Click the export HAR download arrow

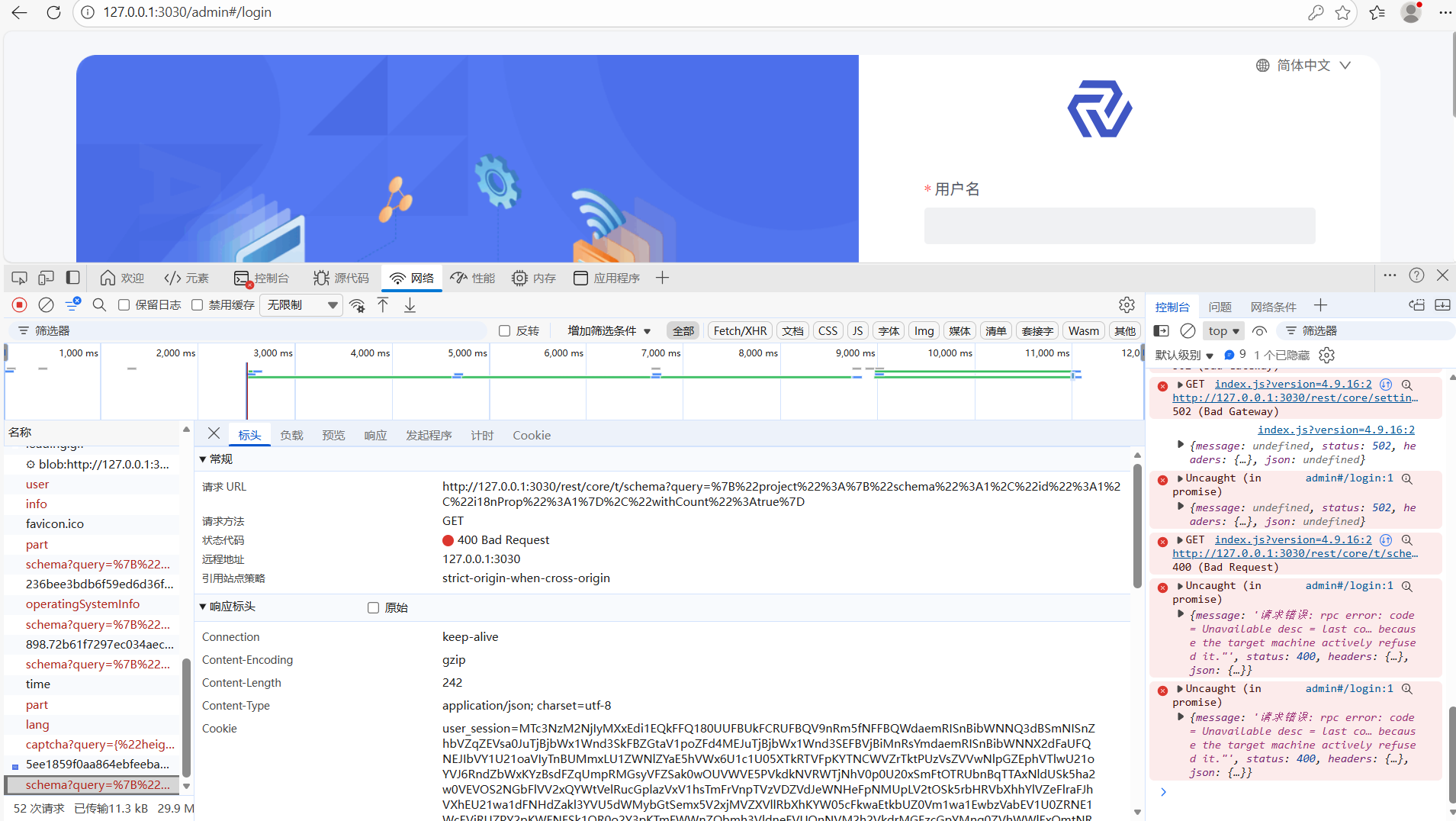[410, 305]
